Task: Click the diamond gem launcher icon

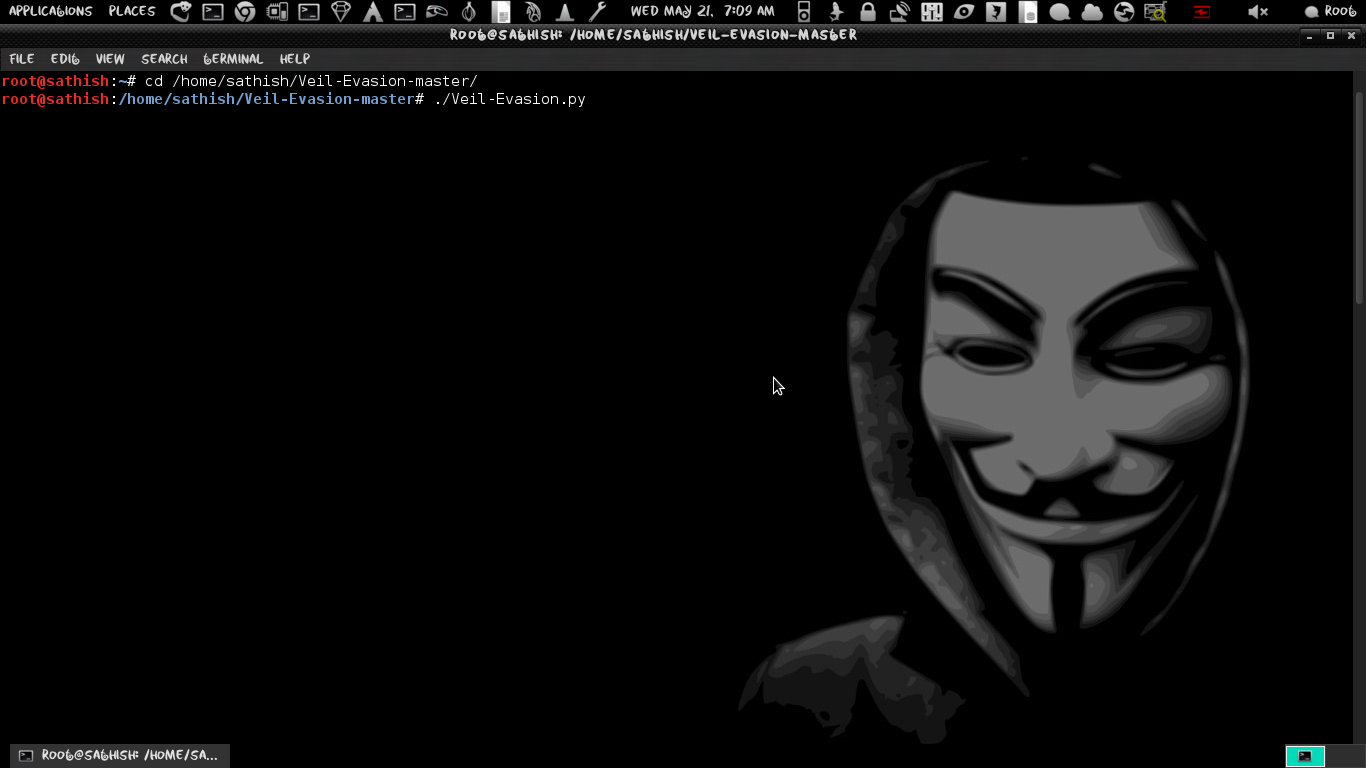Action: pyautogui.click(x=341, y=12)
